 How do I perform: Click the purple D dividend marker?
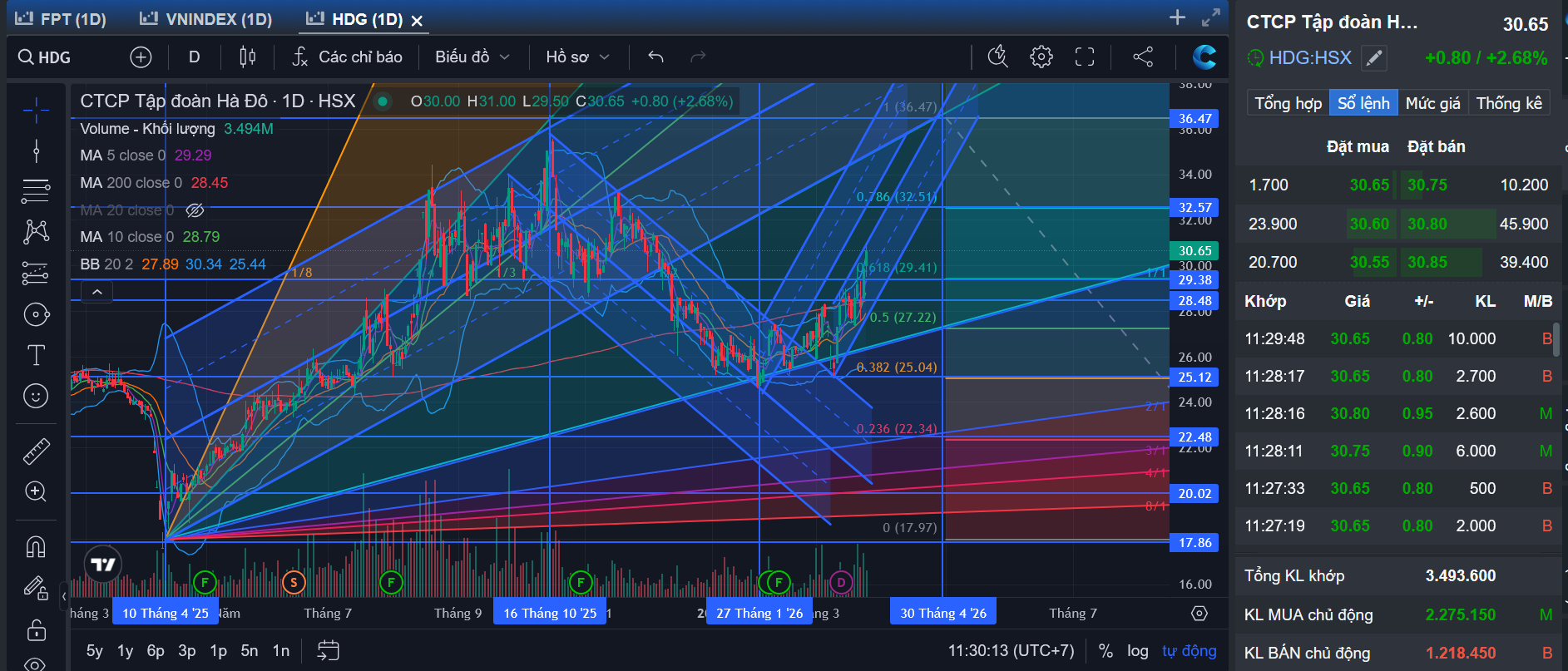841,583
